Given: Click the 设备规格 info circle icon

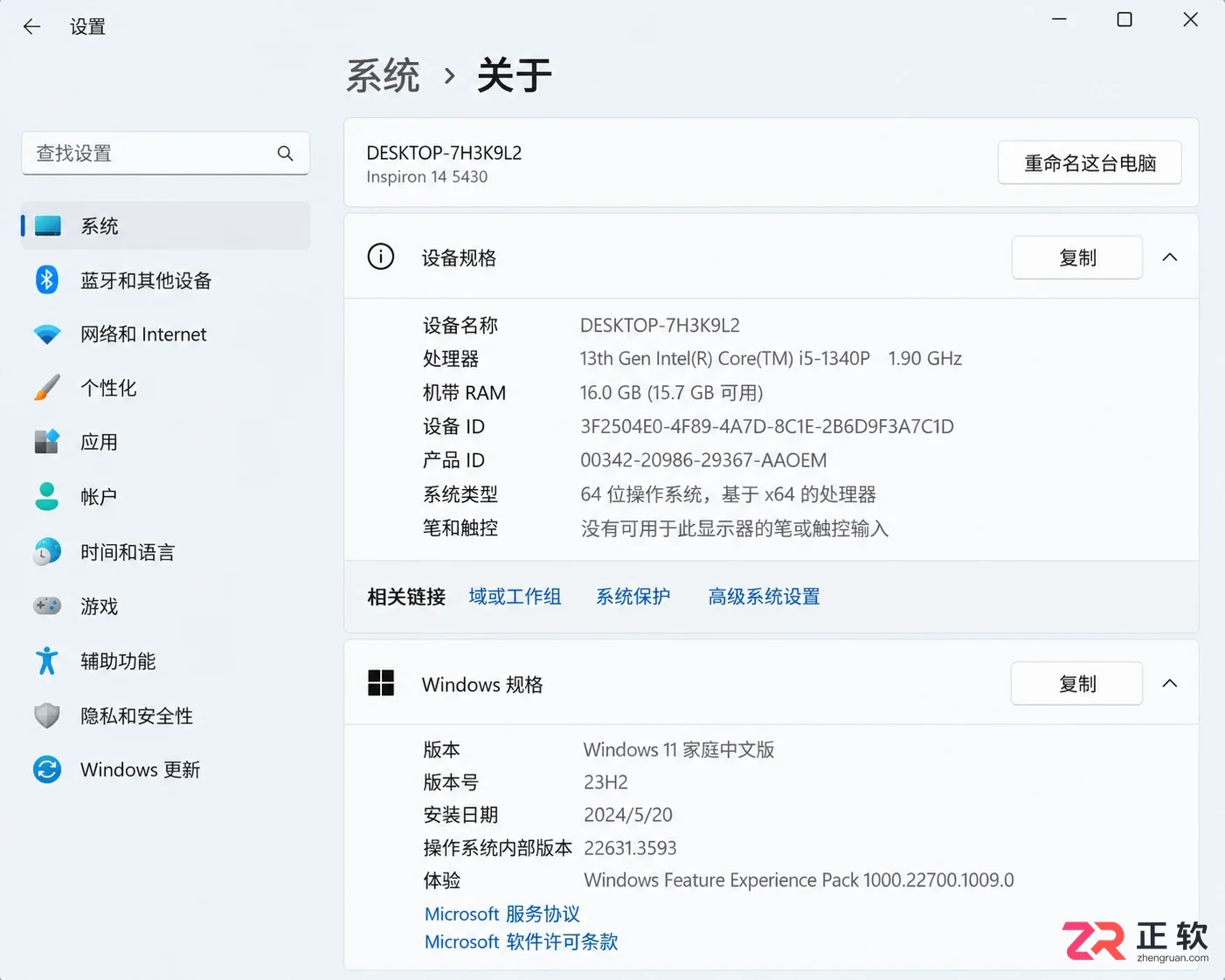Looking at the screenshot, I should pos(381,257).
